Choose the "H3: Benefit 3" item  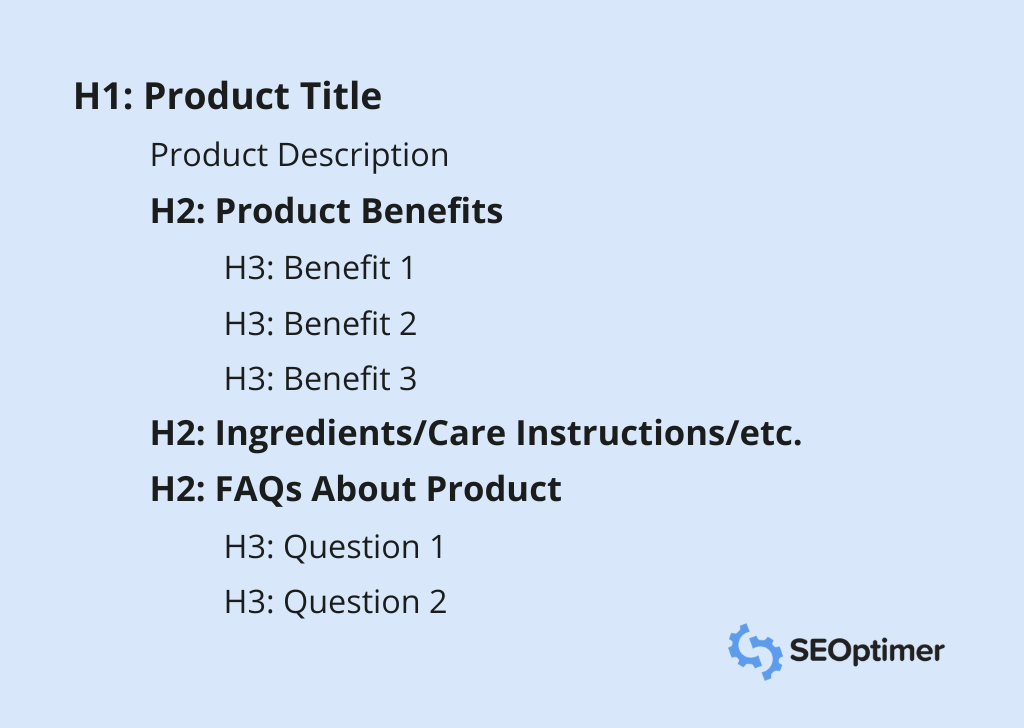tap(320, 379)
